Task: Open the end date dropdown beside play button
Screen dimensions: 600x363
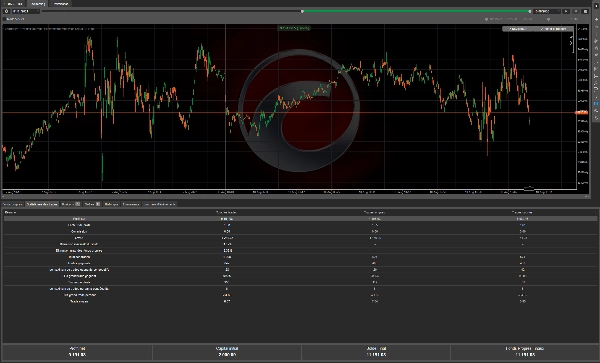Action: pyautogui.click(x=547, y=11)
